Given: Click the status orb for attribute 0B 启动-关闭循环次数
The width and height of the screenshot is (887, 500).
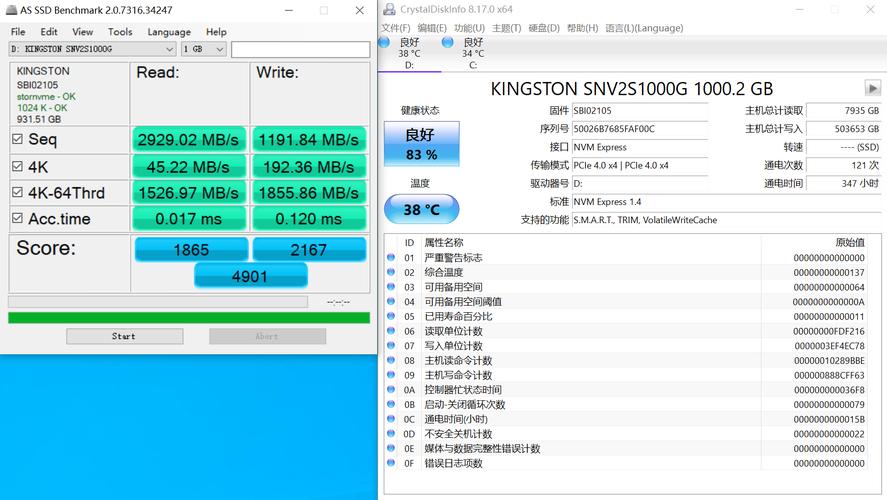Looking at the screenshot, I should (x=391, y=404).
